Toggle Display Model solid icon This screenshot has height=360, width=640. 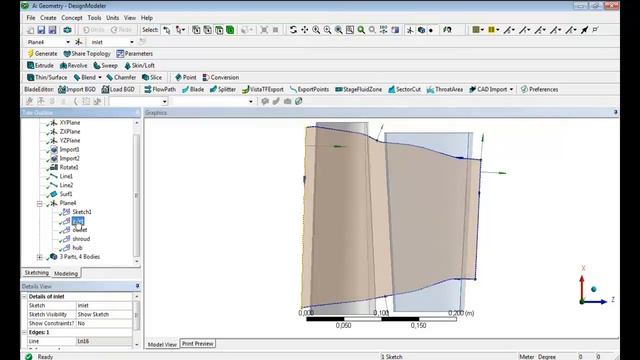click(x=421, y=30)
